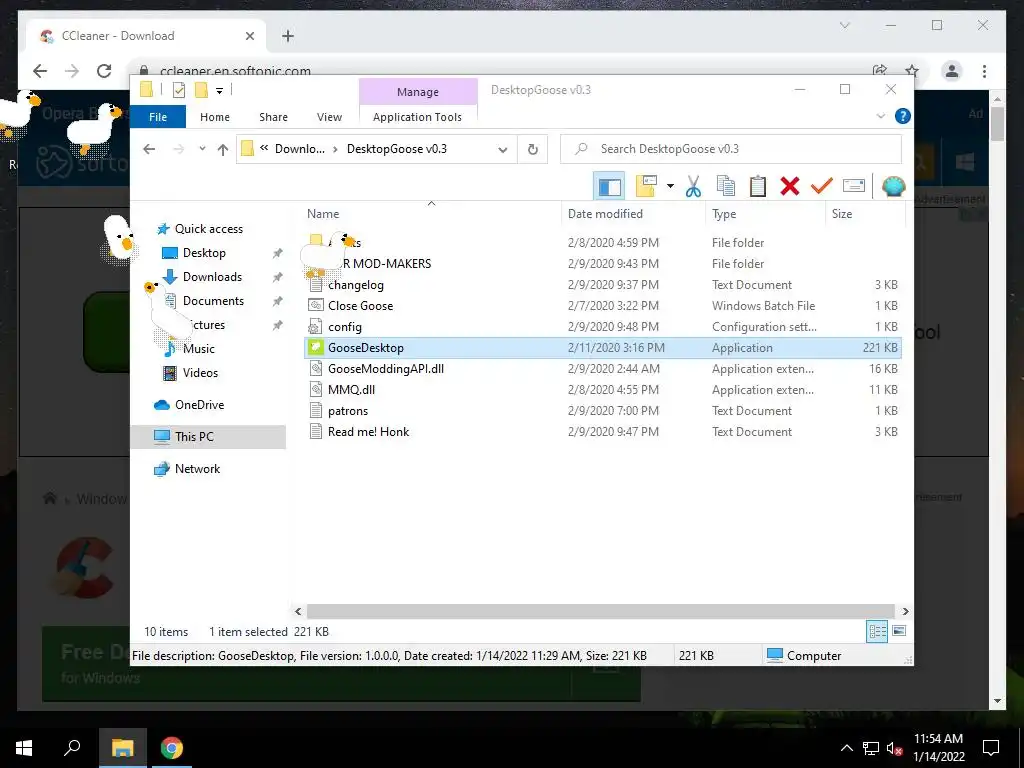Switch to the Share ribbon tab
This screenshot has height=768, width=1024.
point(273,117)
